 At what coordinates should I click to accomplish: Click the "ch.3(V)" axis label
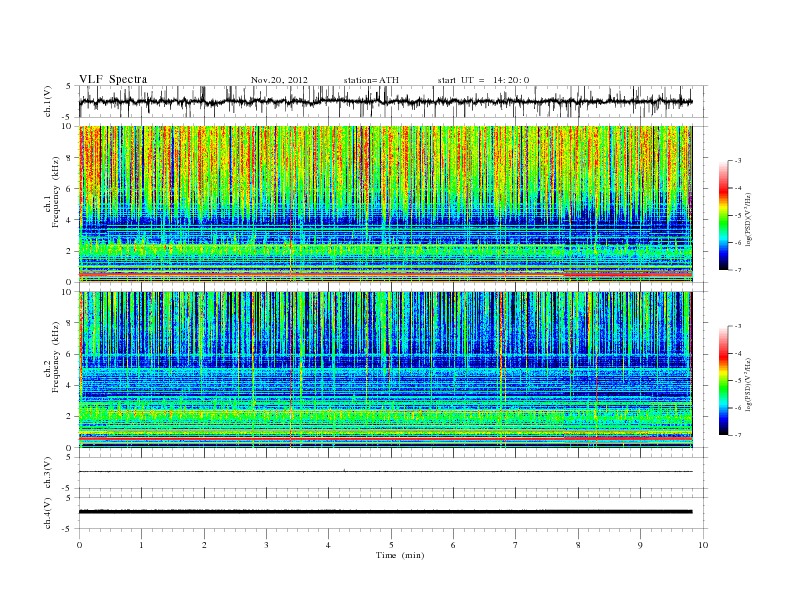tap(48, 472)
